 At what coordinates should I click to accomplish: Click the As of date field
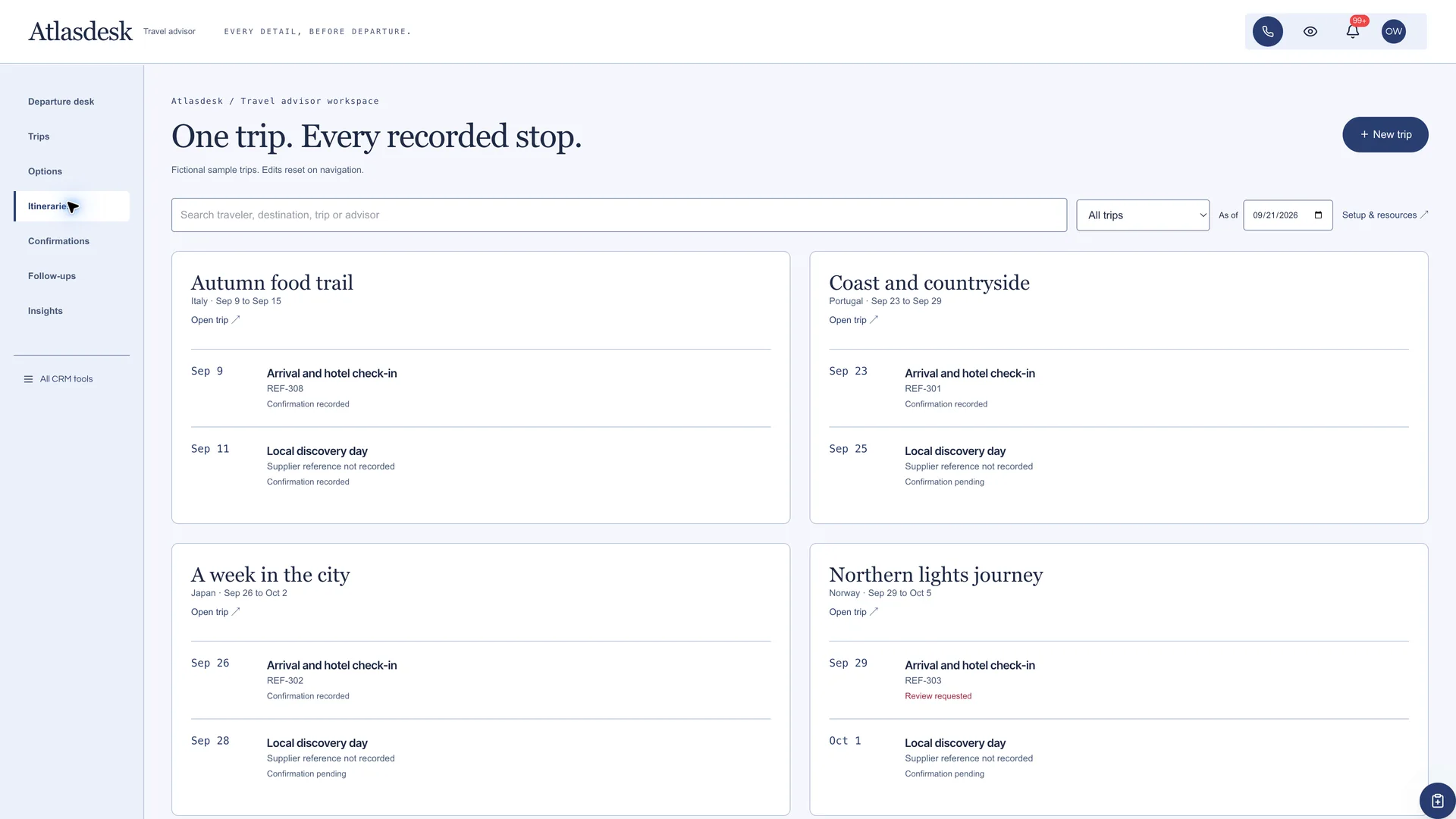(1288, 215)
